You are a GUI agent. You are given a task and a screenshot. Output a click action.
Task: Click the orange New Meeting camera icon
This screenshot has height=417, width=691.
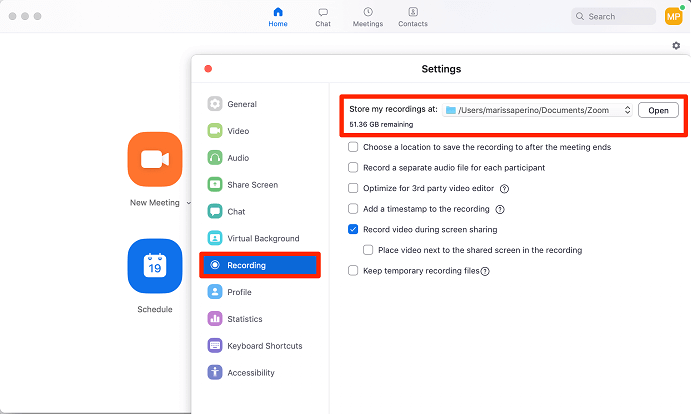click(x=154, y=159)
